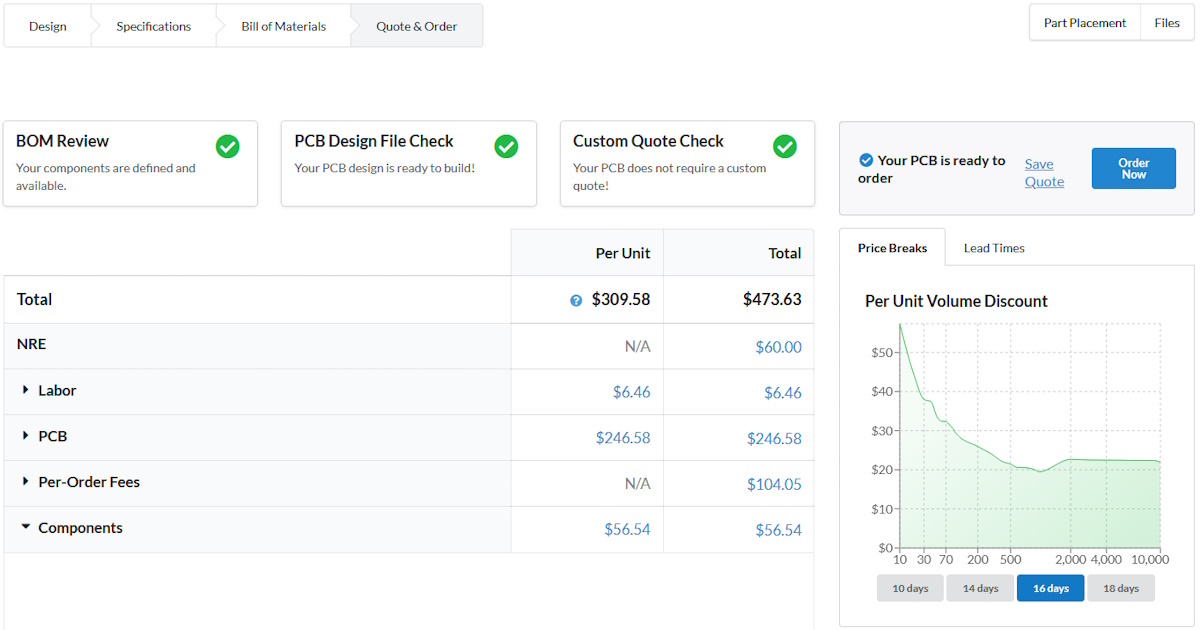Viewport: 1200px width, 630px height.
Task: Select the 14 days lead time option
Action: (x=980, y=588)
